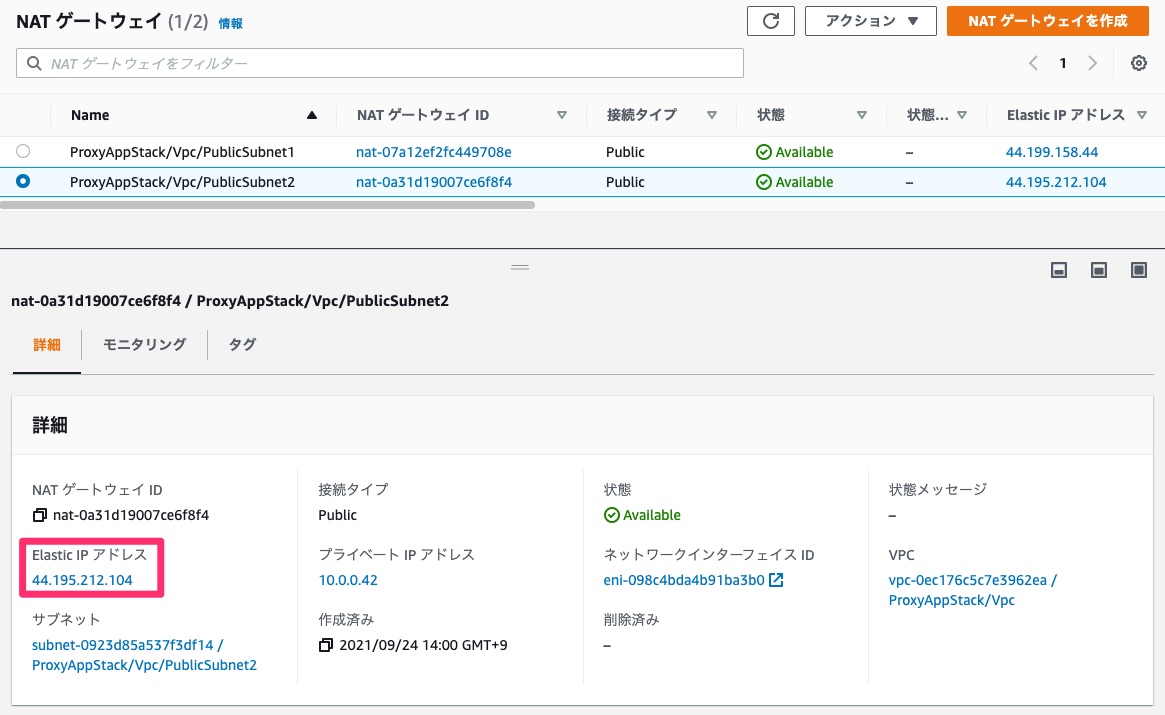Click Available status in details panel

click(642, 515)
